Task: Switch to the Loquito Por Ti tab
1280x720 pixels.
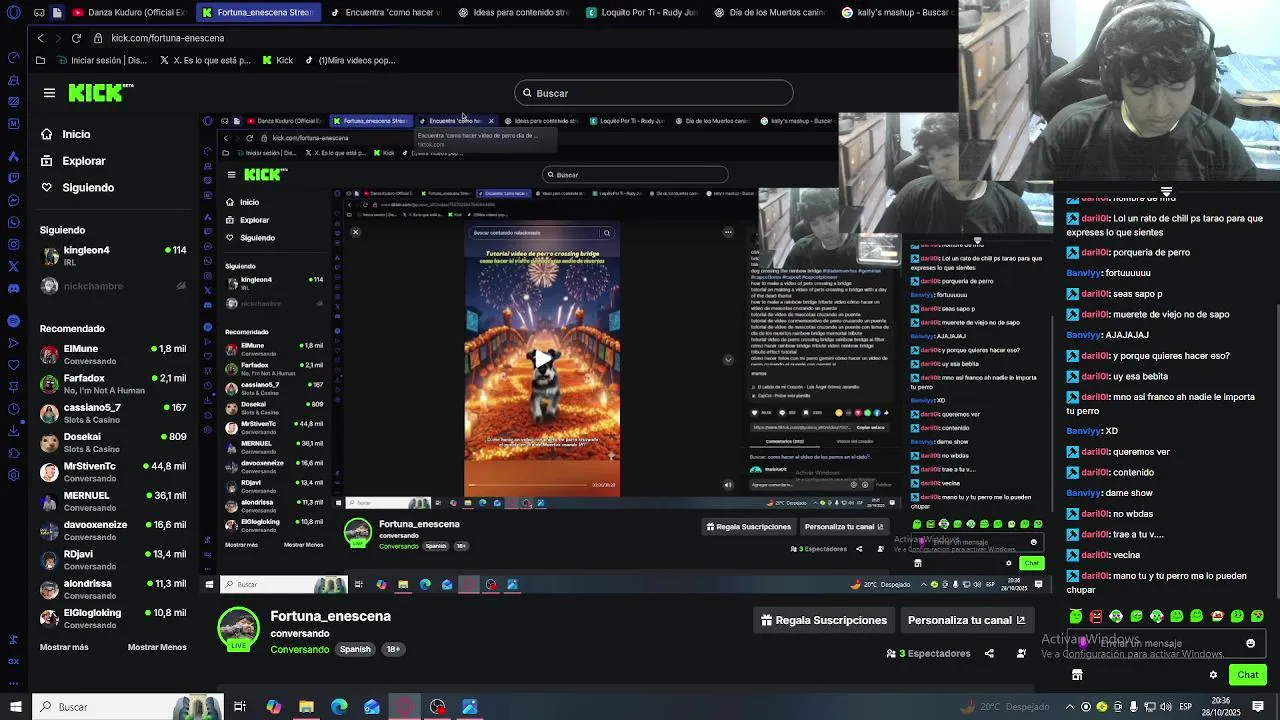Action: [x=641, y=13]
